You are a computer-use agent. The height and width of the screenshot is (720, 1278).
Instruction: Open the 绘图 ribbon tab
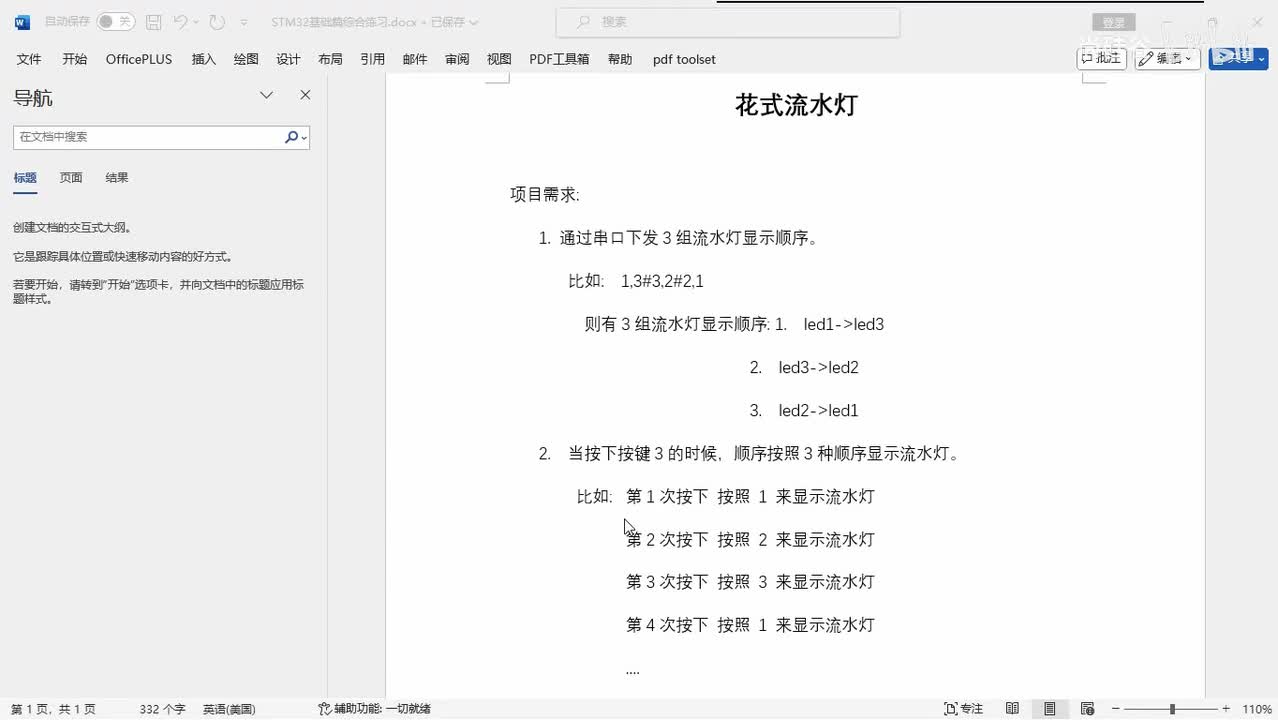[246, 59]
